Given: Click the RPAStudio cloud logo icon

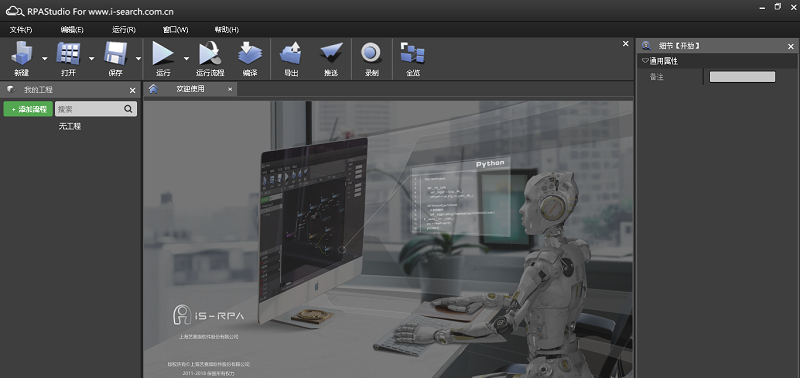Looking at the screenshot, I should click(x=15, y=10).
